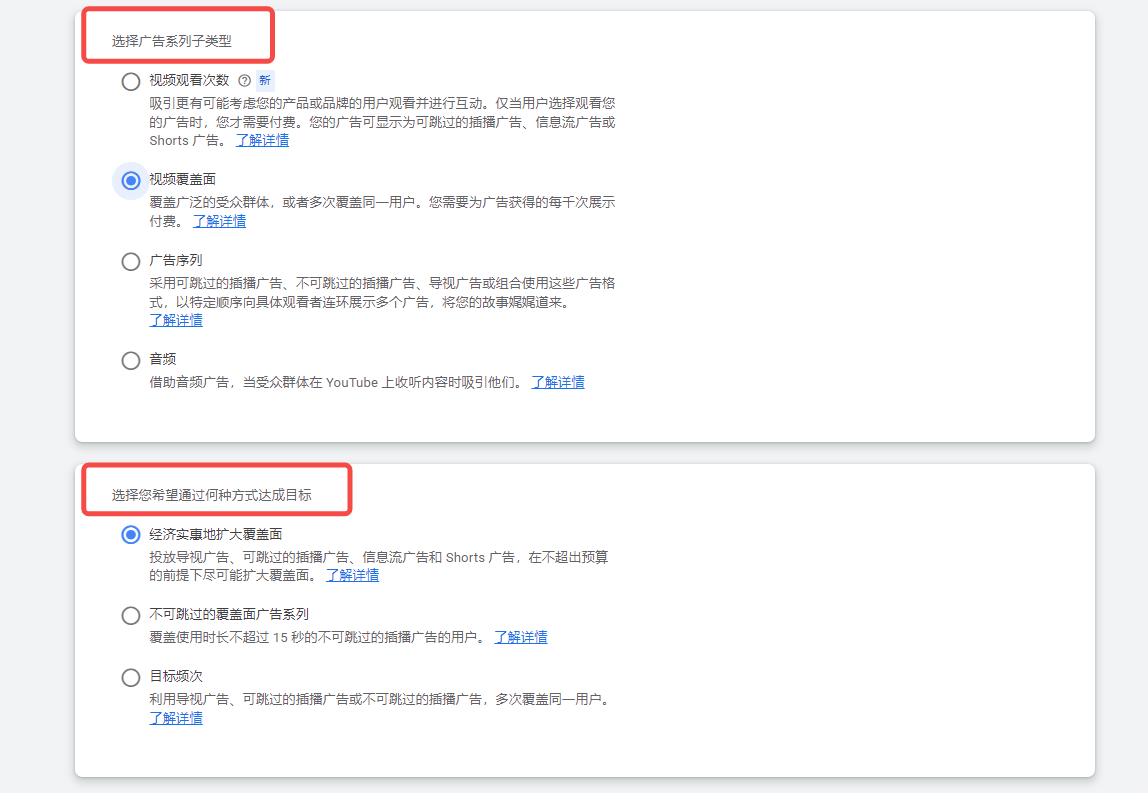The width and height of the screenshot is (1148, 793).
Task: Open 了解详情 link under 视频观看次数
Action: point(263,141)
